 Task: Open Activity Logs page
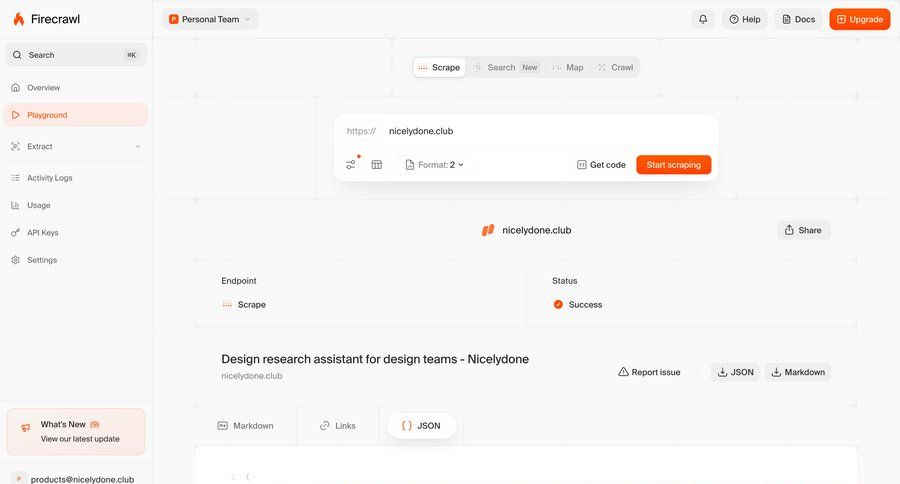pyautogui.click(x=49, y=178)
